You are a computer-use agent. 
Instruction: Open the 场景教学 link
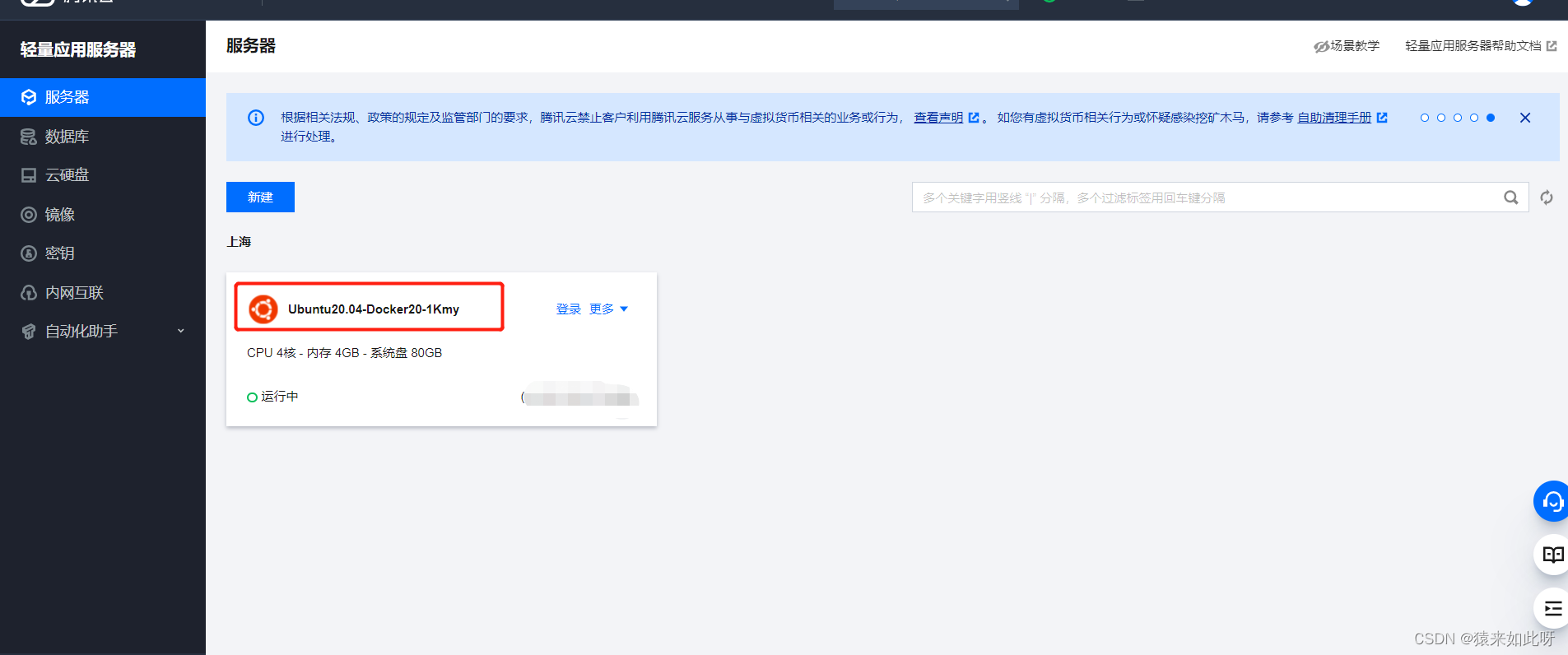[1347, 46]
